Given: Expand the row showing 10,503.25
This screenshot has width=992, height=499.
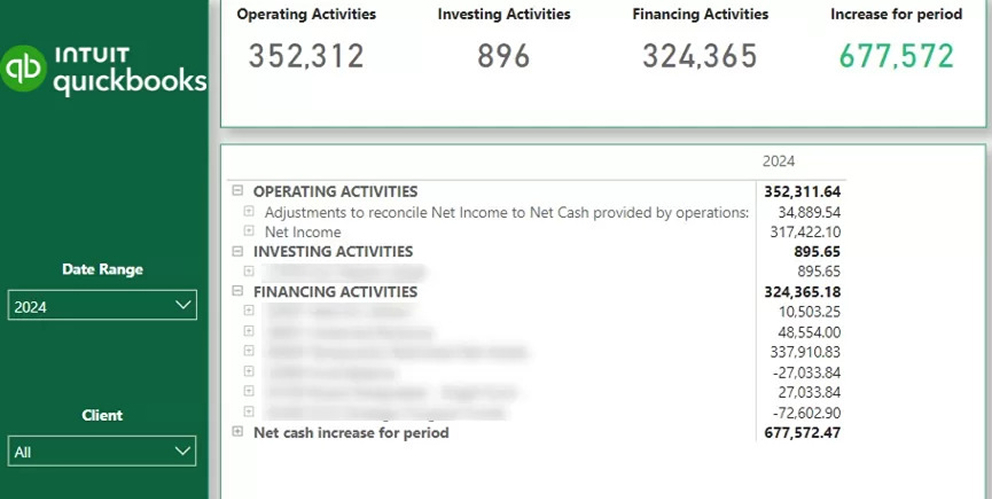Looking at the screenshot, I should tap(249, 311).
